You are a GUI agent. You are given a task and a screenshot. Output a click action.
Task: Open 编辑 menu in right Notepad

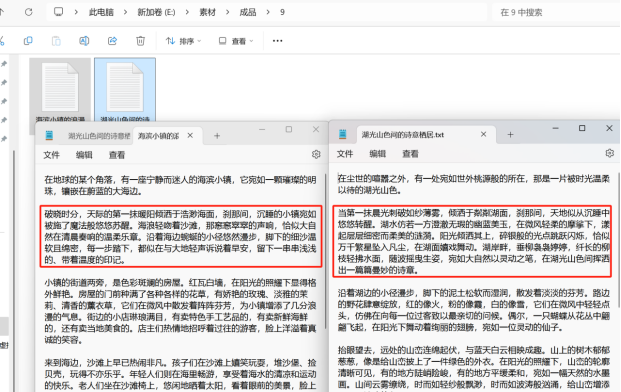pos(377,154)
